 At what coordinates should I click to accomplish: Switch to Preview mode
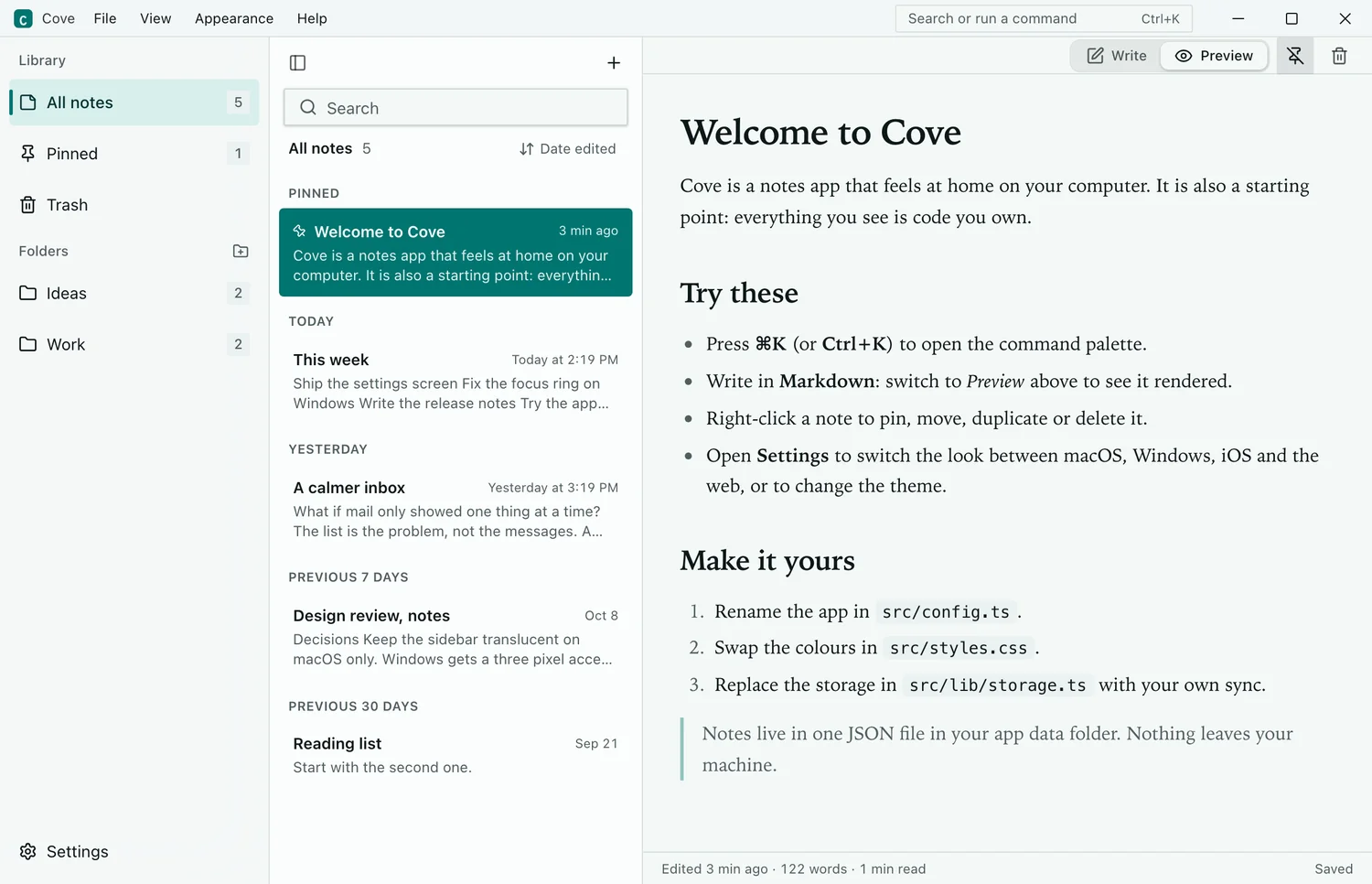coord(1214,56)
